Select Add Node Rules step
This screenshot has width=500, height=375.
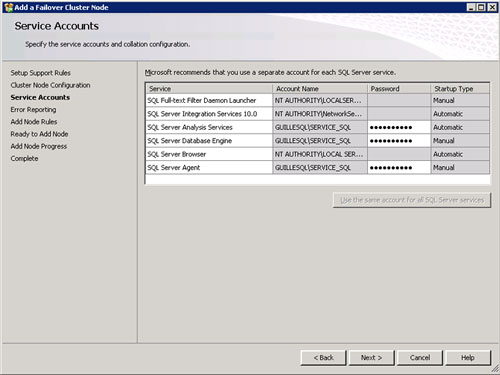(34, 122)
